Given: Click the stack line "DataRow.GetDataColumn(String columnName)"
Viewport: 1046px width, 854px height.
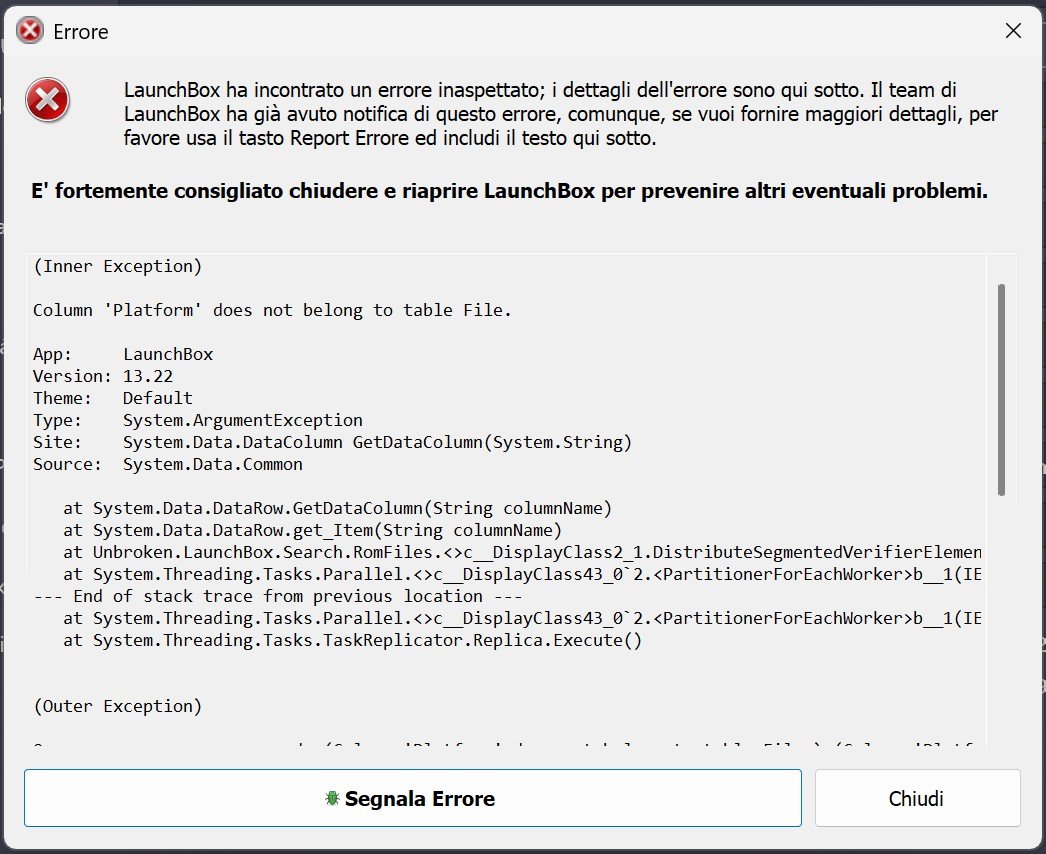Looking at the screenshot, I should click(338, 508).
